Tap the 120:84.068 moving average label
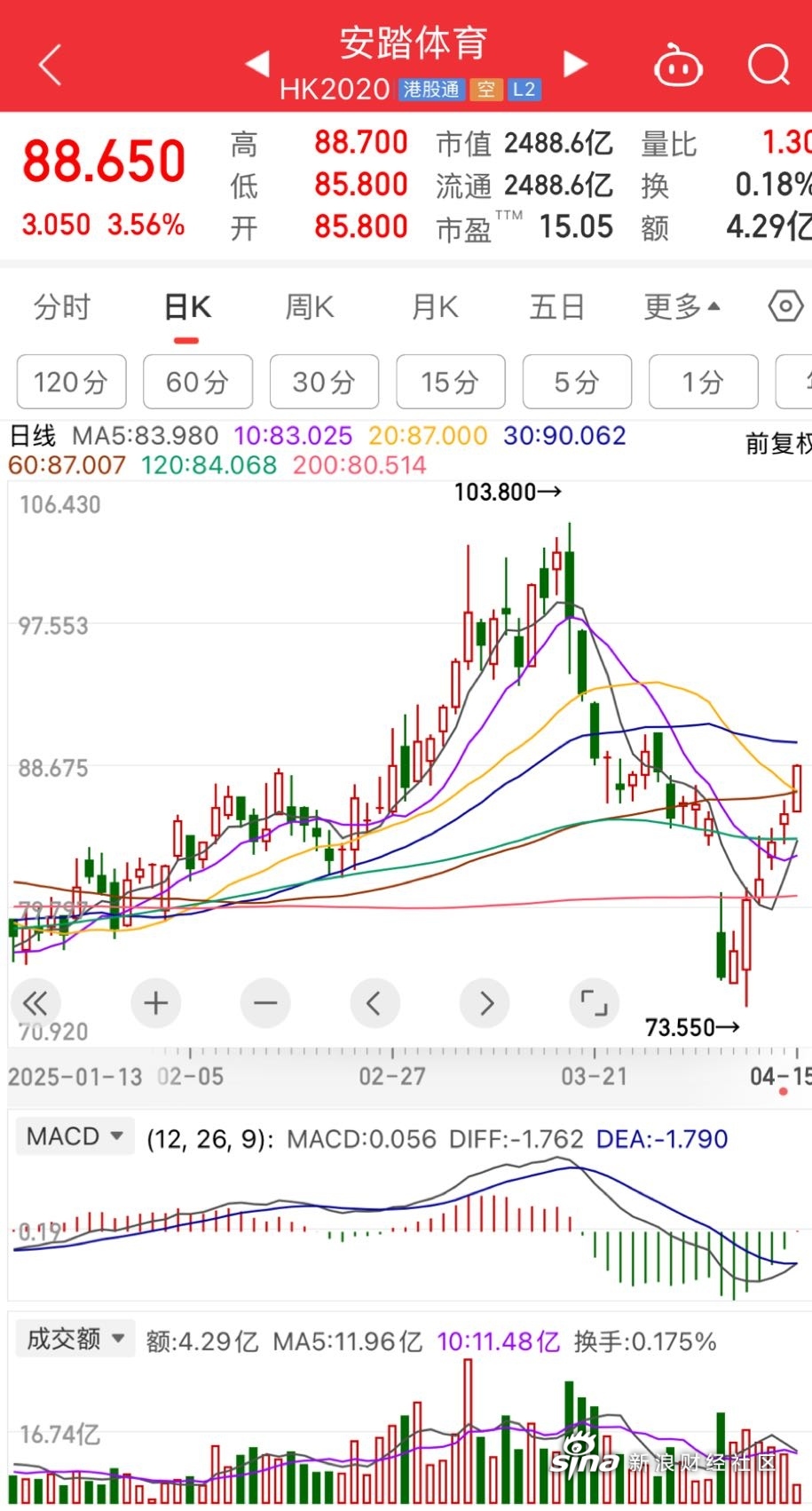Viewport: 812px width, 1511px height. 209,465
